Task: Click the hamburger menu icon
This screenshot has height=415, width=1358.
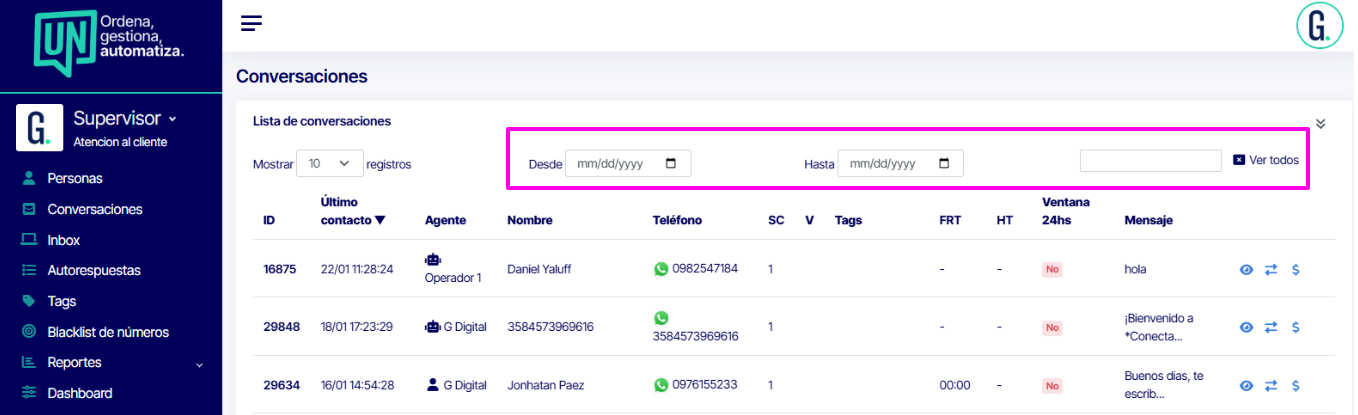Action: click(251, 24)
